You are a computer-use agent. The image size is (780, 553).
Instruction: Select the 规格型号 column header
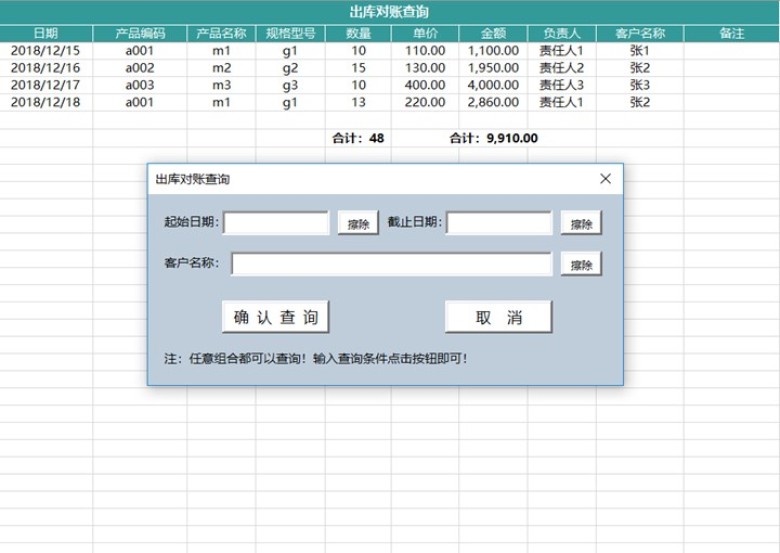(291, 33)
